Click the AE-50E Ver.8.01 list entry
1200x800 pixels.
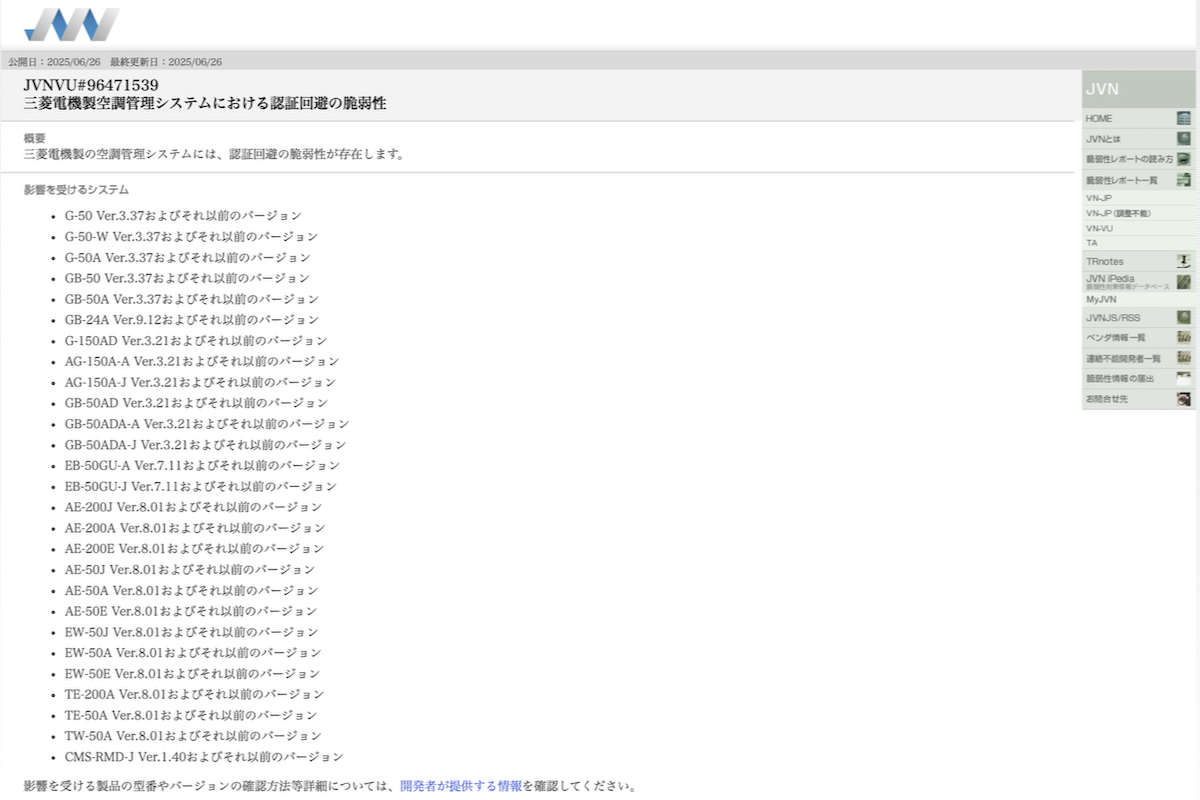191,611
